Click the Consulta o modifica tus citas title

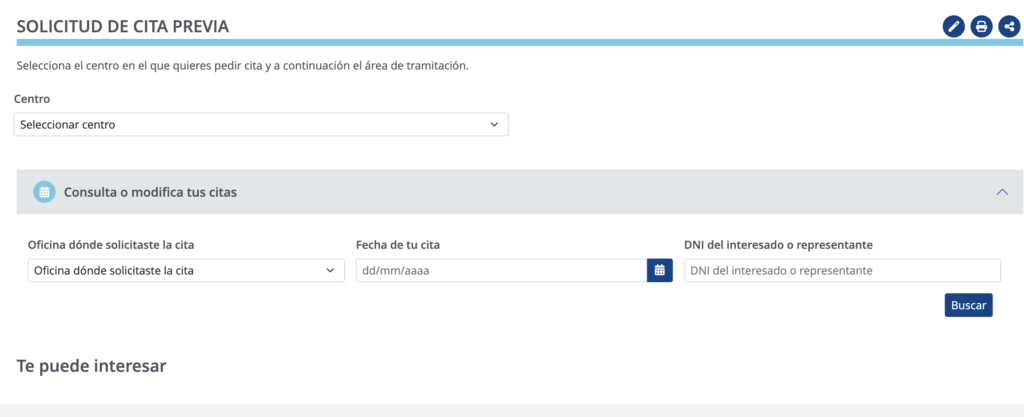click(x=150, y=192)
